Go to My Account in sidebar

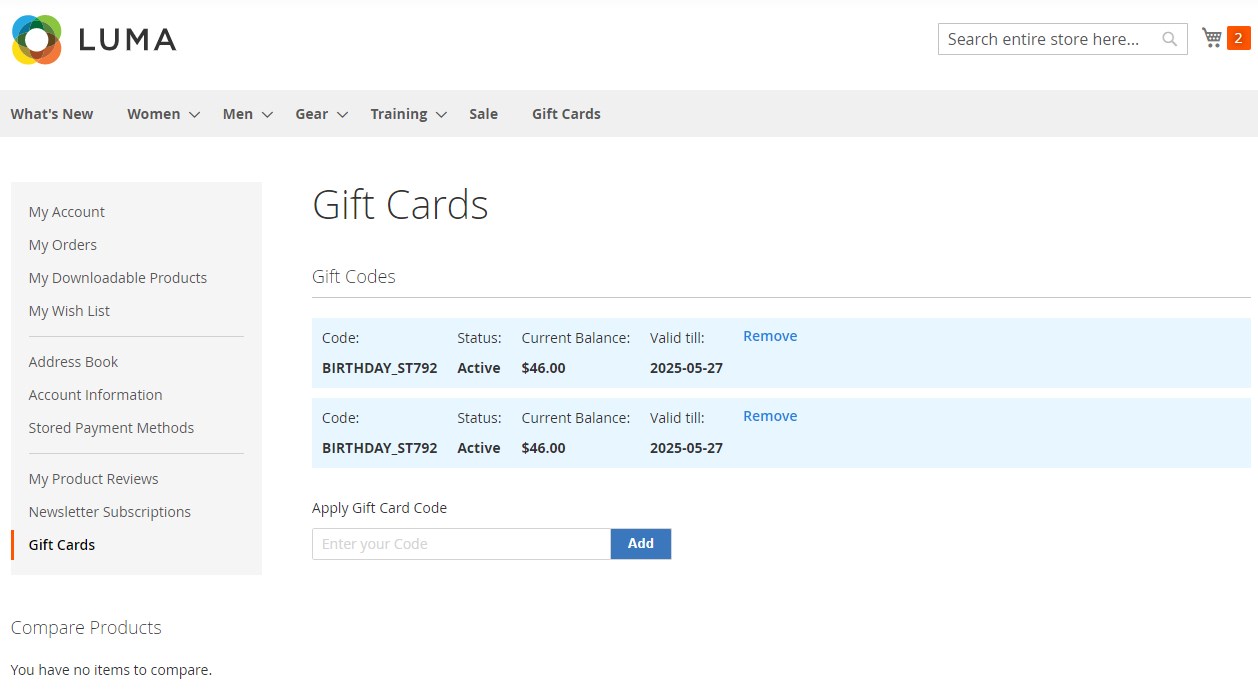(x=67, y=212)
